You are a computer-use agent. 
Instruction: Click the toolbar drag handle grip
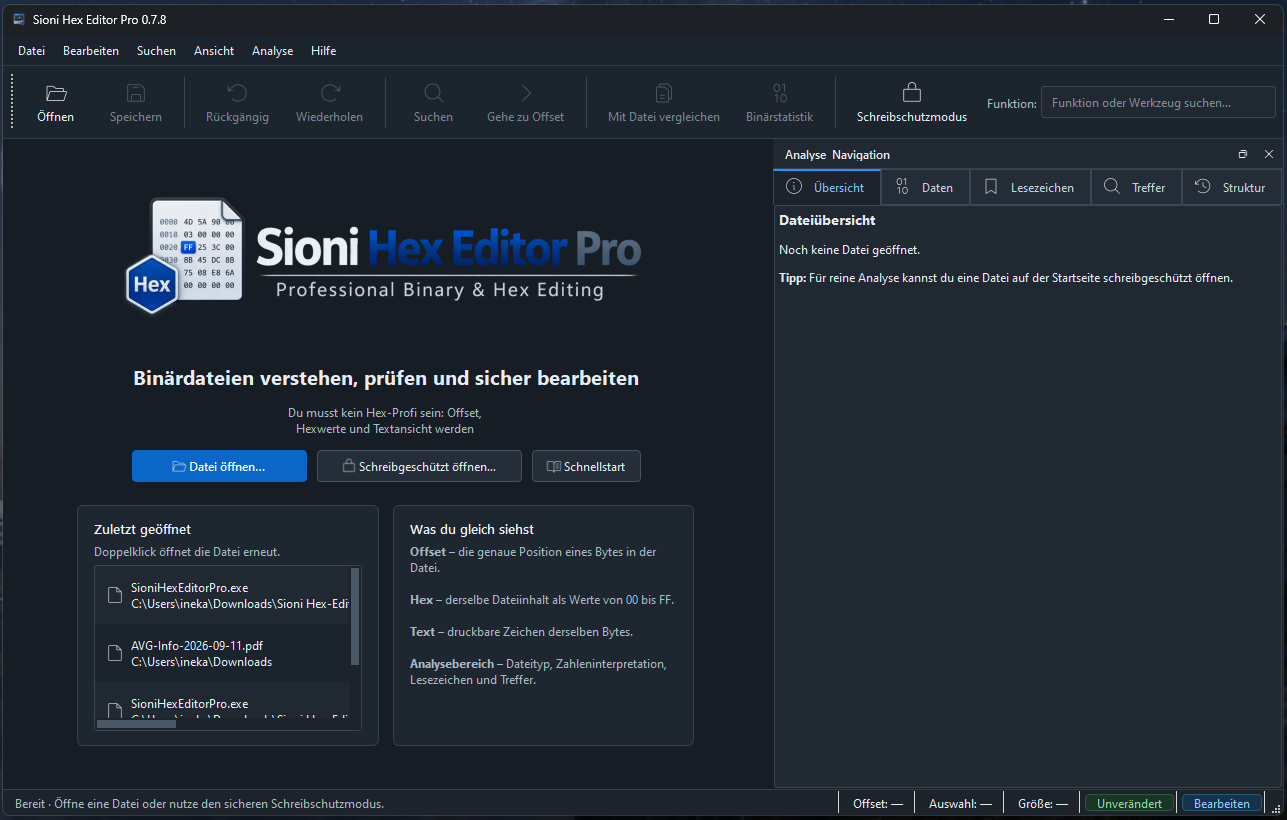coord(12,101)
